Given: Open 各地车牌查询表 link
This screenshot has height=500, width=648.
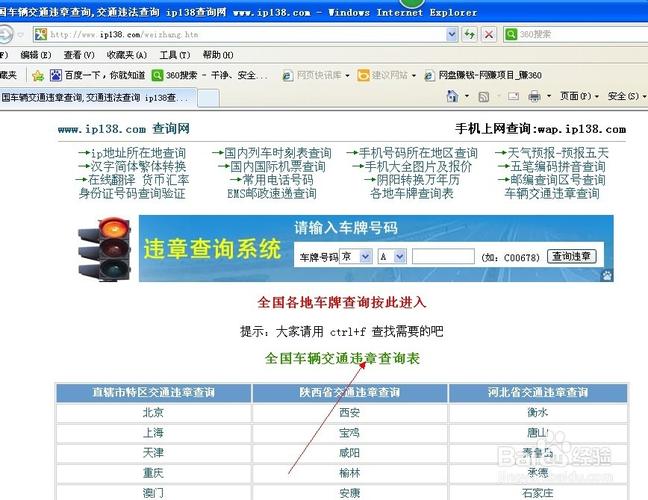Looking at the screenshot, I should (412, 193).
